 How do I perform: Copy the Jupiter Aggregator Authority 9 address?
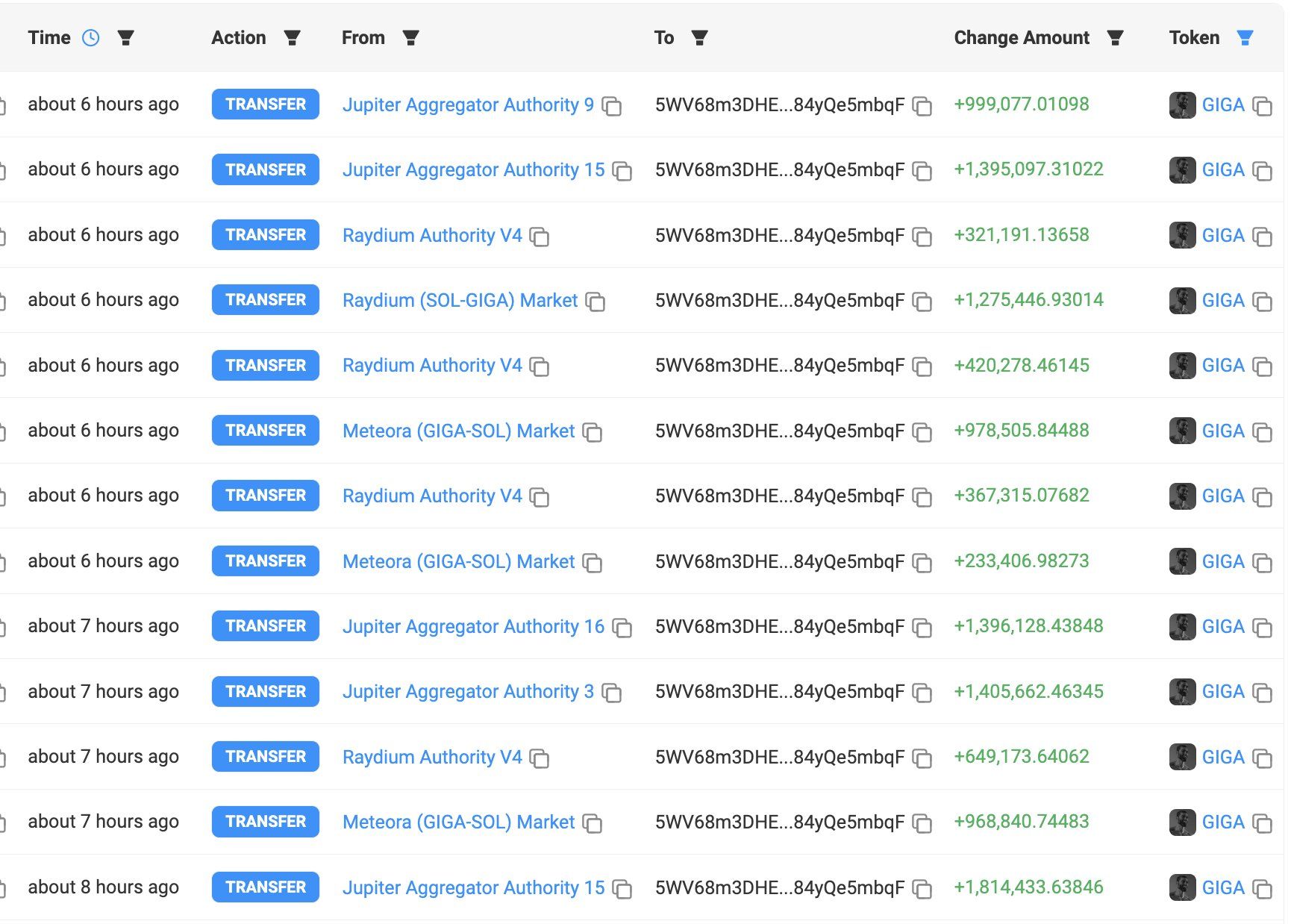tap(612, 107)
